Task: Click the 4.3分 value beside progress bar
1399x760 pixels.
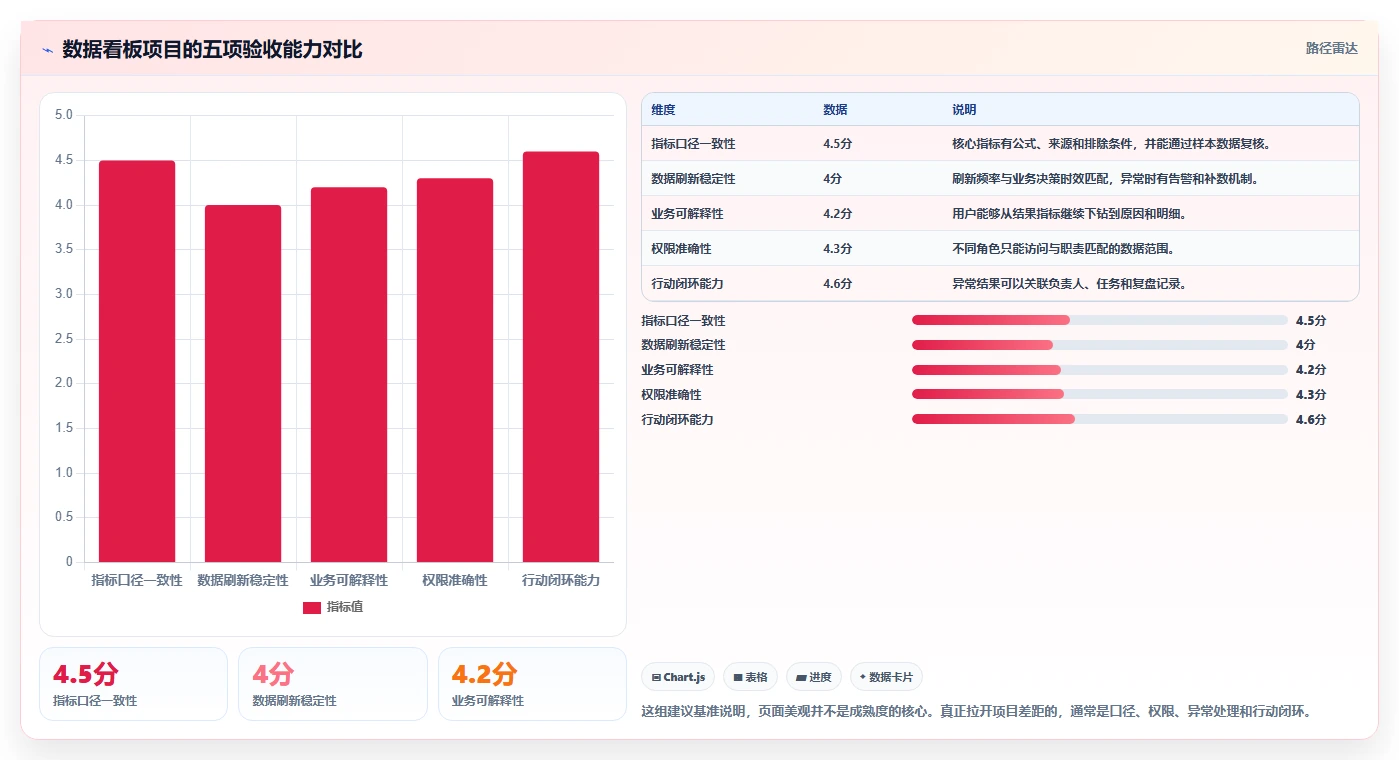Action: pos(1310,395)
